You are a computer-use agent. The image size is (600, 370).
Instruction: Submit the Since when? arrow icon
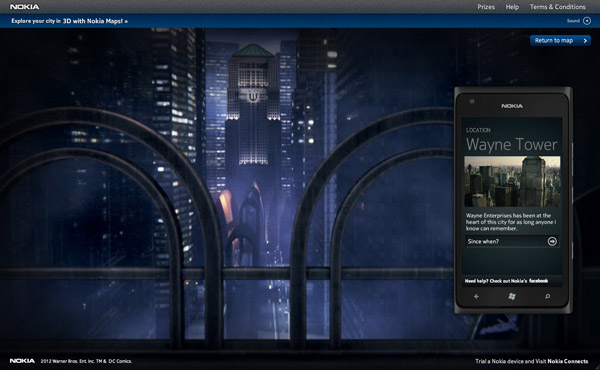[x=552, y=241]
